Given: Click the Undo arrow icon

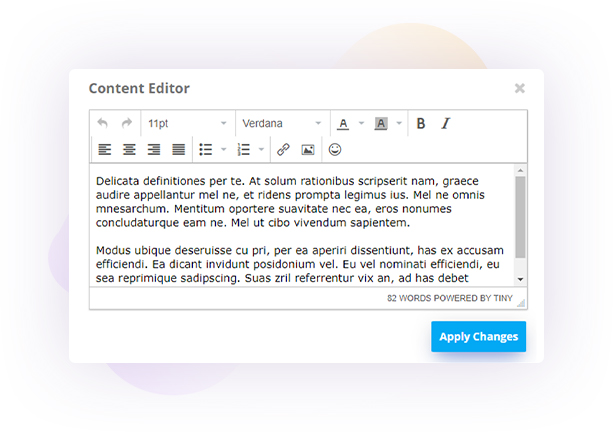Looking at the screenshot, I should click(103, 124).
